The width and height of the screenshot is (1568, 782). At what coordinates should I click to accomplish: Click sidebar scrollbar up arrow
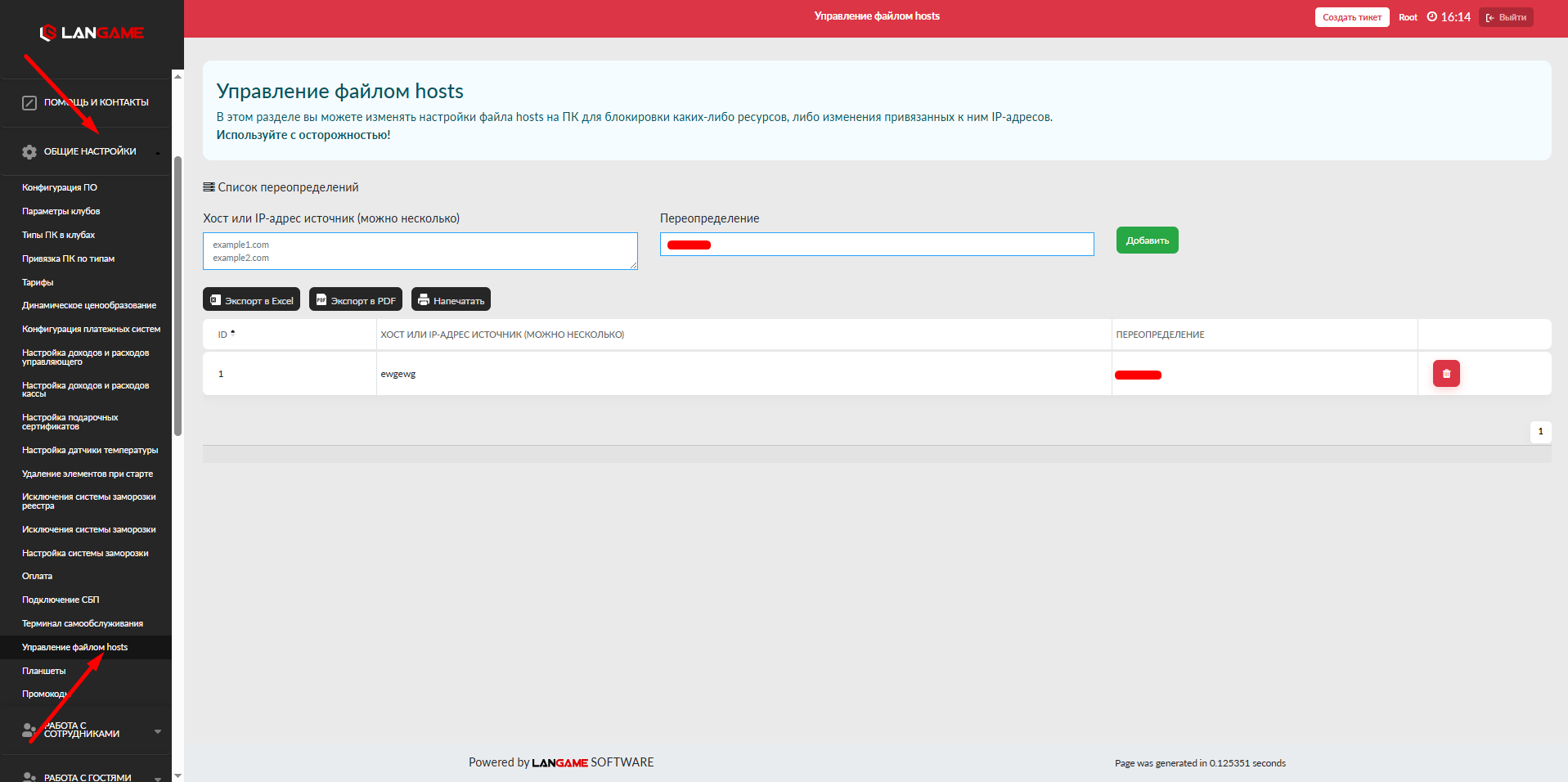177,76
